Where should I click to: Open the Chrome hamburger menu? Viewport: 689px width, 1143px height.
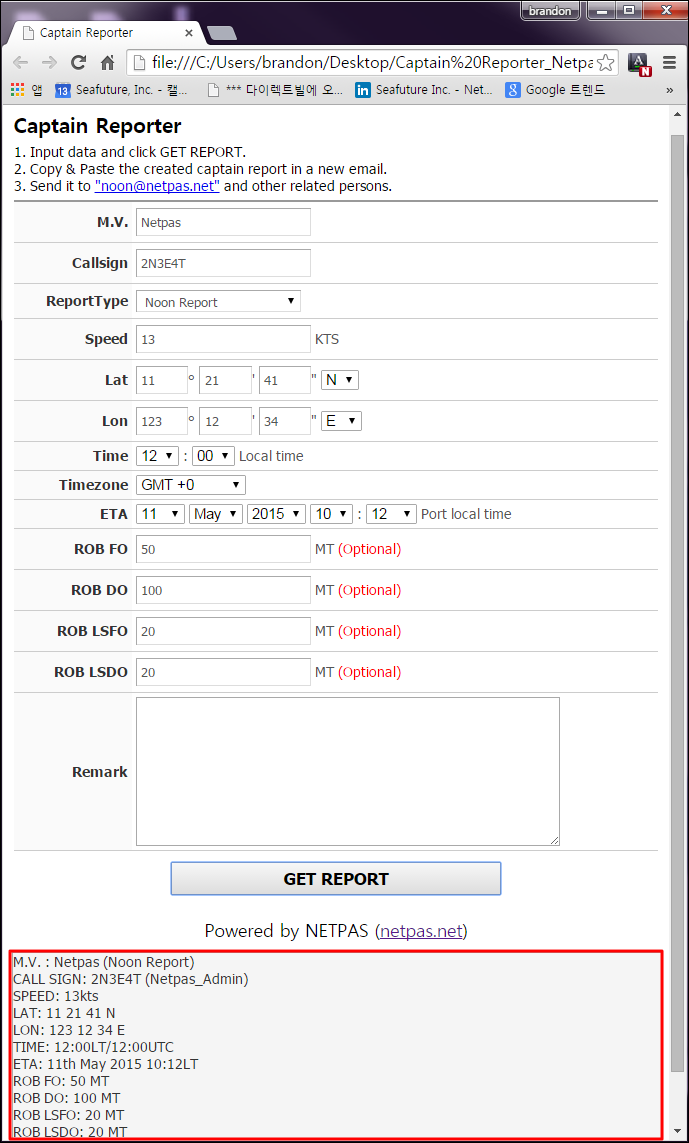[x=669, y=63]
